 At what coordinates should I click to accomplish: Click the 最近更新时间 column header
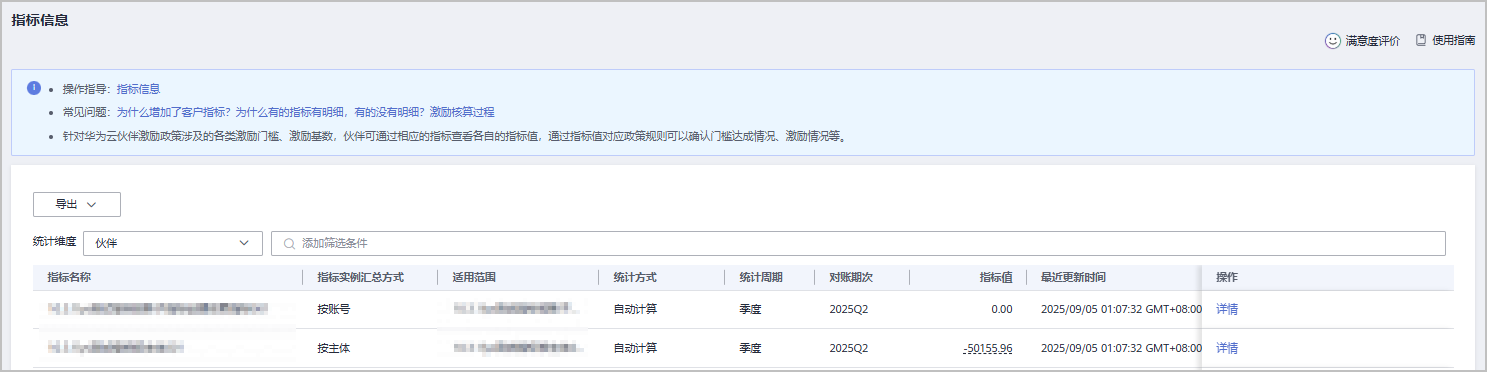pyautogui.click(x=1073, y=277)
